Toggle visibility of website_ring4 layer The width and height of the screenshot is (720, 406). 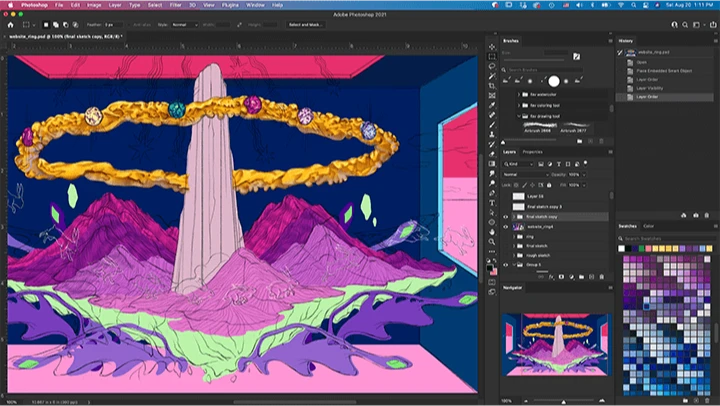[x=506, y=227]
